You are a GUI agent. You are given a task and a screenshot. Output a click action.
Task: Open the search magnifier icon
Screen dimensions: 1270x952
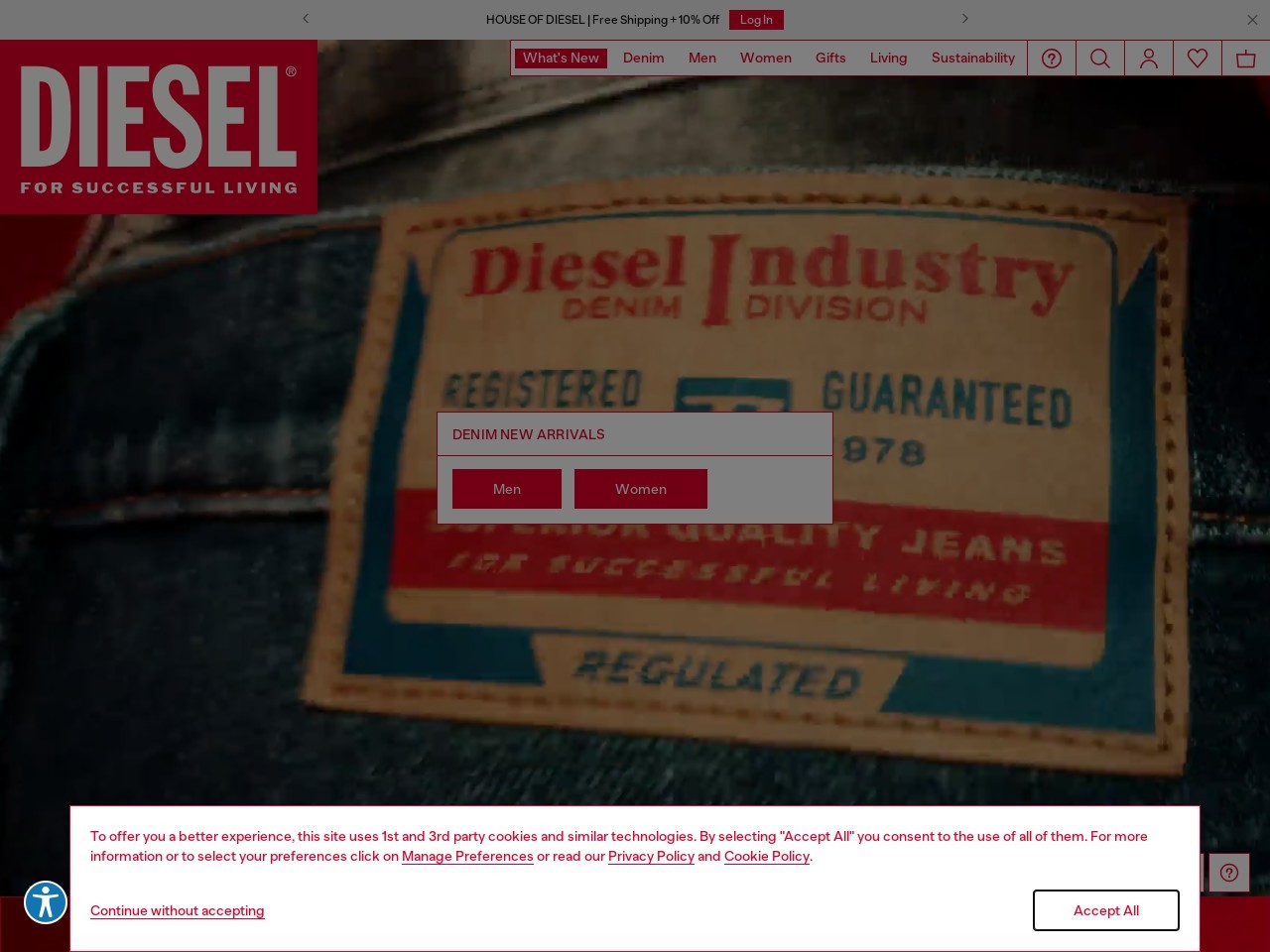[1100, 59]
